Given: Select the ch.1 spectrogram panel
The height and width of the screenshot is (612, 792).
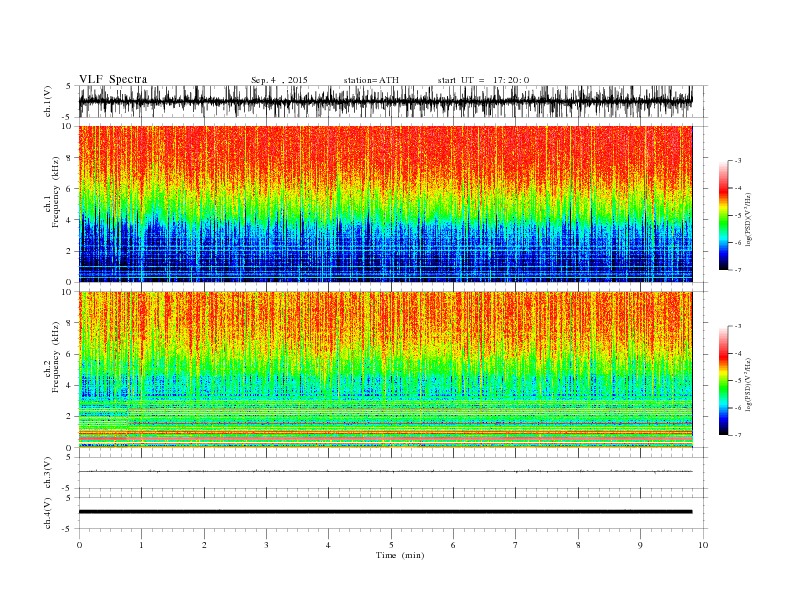Looking at the screenshot, I should pyautogui.click(x=386, y=204).
